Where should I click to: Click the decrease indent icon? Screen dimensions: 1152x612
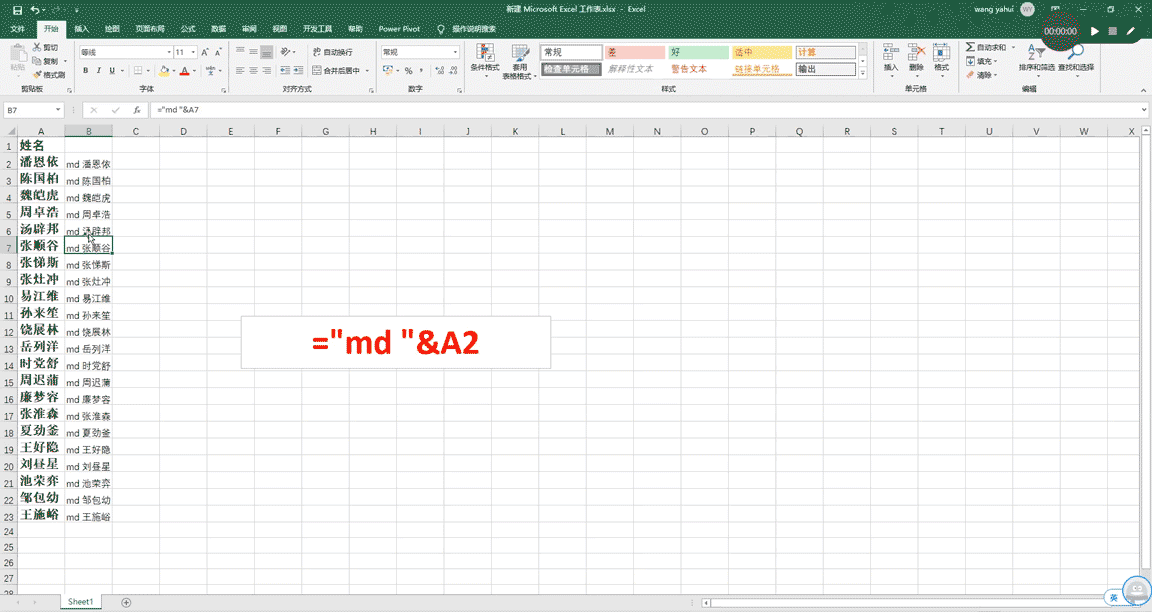tap(285, 71)
